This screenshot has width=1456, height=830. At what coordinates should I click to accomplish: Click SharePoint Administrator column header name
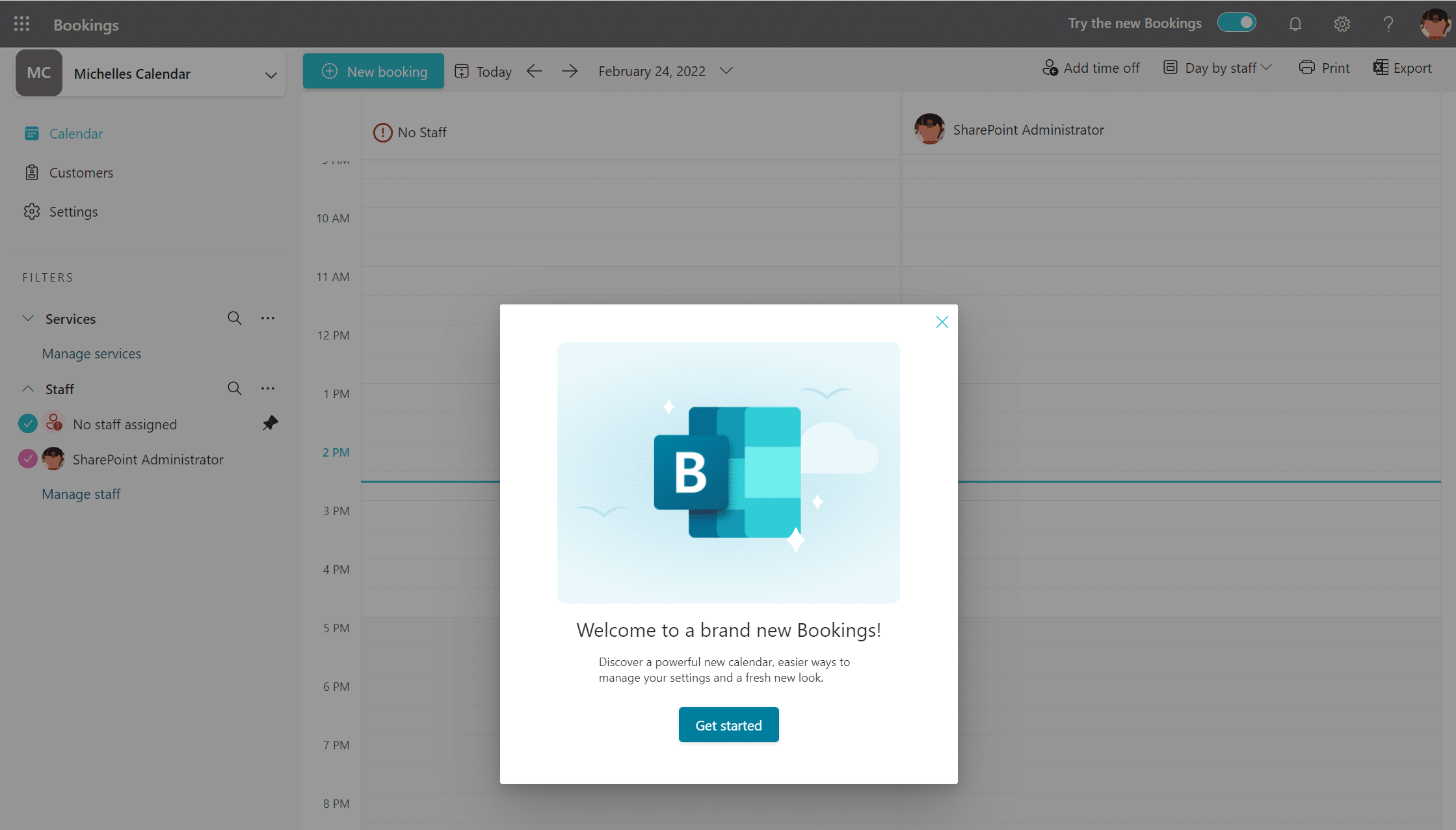[x=1028, y=129]
